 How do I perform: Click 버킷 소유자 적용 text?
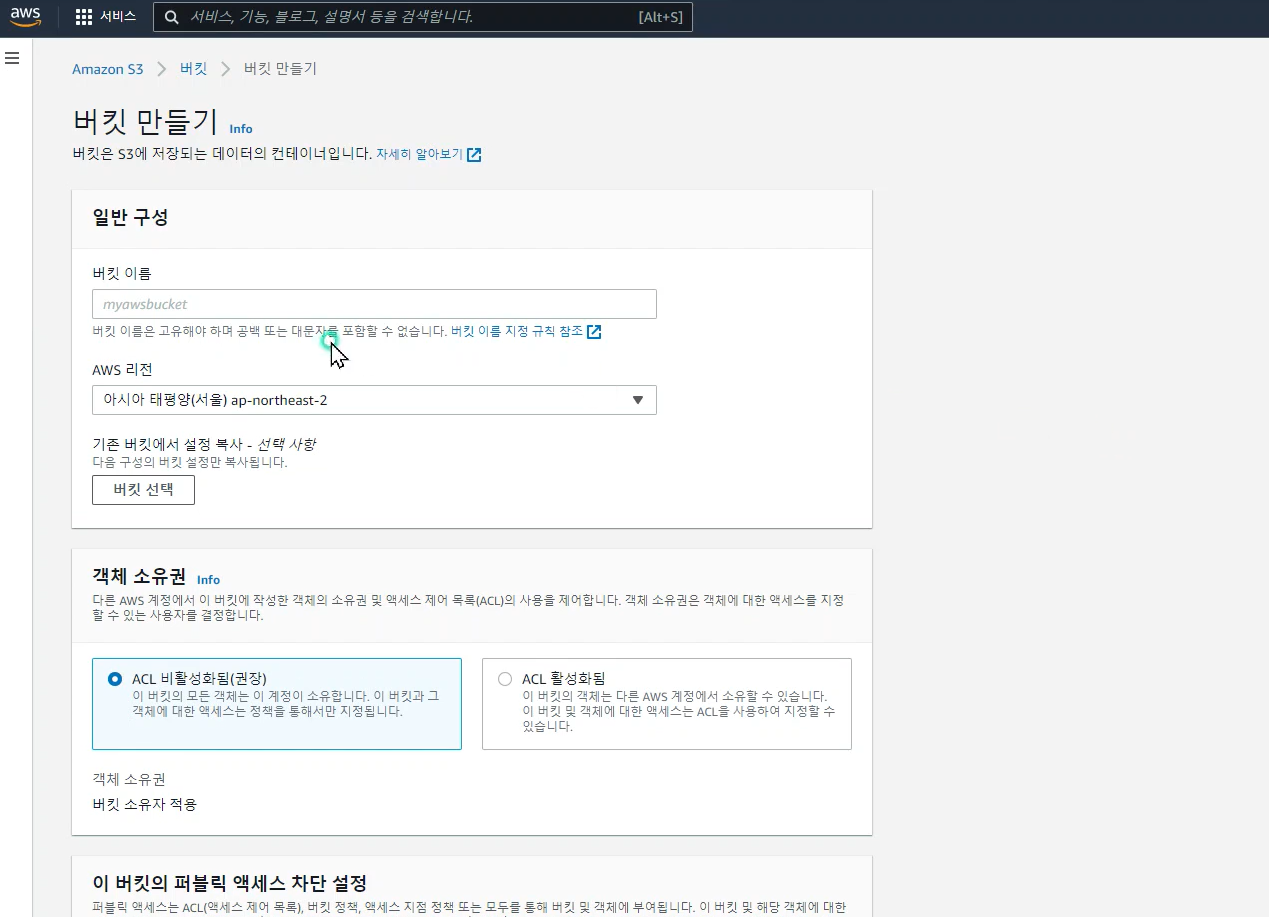pos(145,804)
